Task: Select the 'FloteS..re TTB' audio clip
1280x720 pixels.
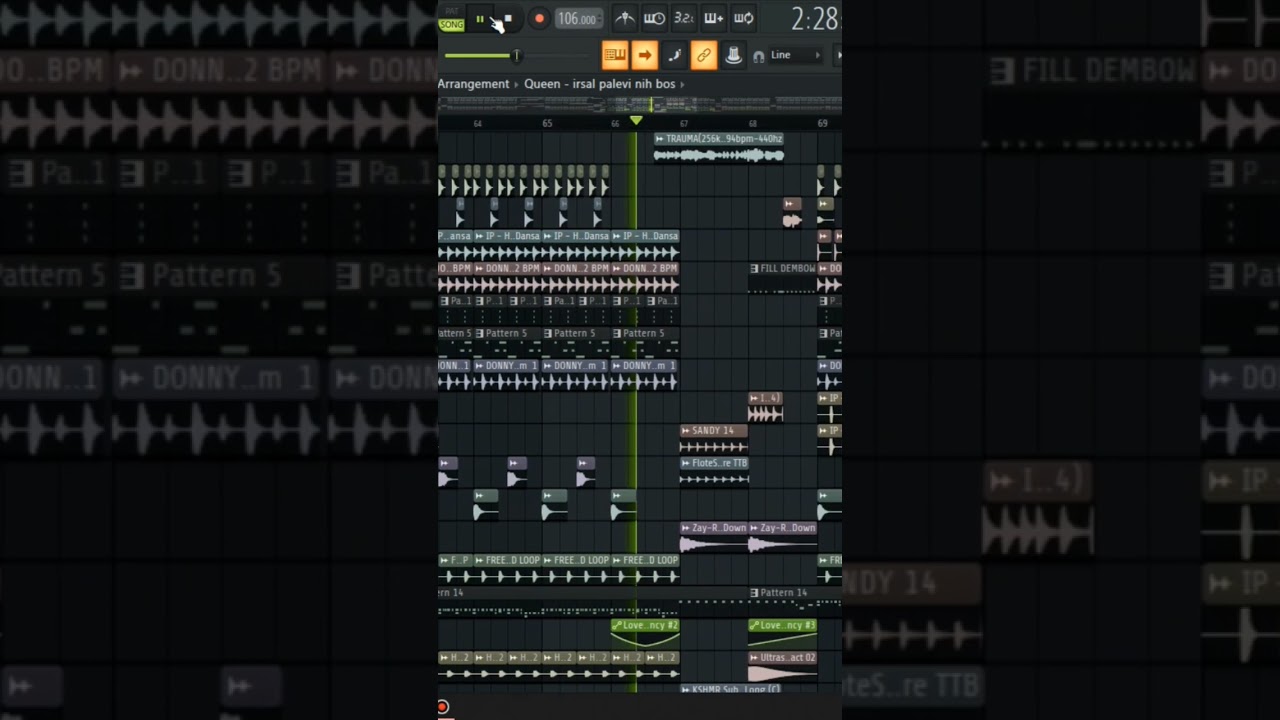Action: click(x=714, y=471)
